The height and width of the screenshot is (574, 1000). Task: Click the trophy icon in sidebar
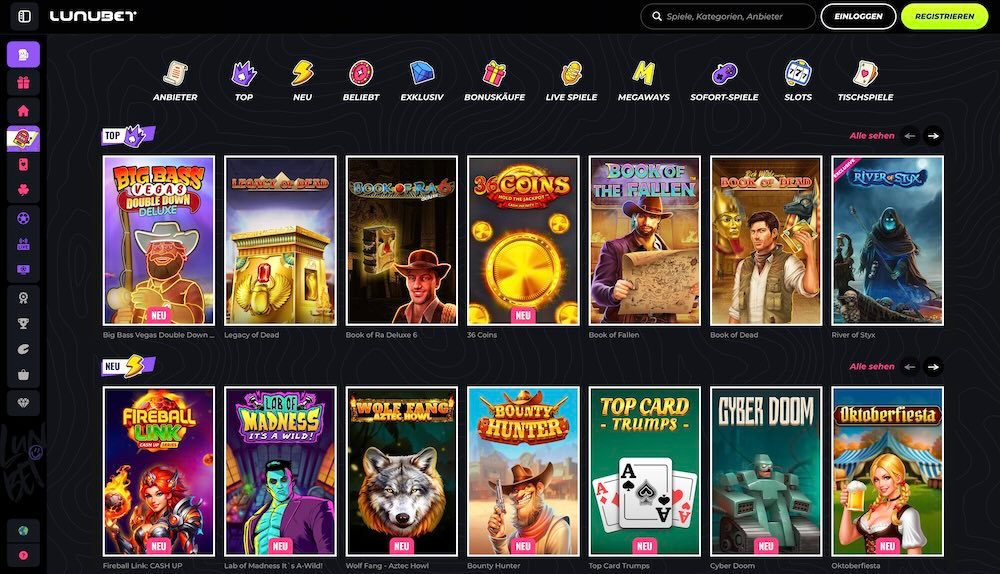coord(23,323)
